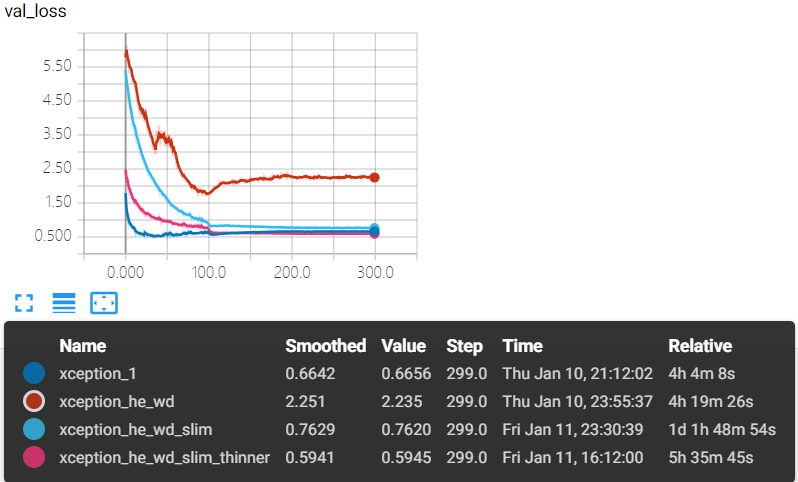Click the red endpoint marker on the chart
The image size is (798, 482).
coord(375,177)
